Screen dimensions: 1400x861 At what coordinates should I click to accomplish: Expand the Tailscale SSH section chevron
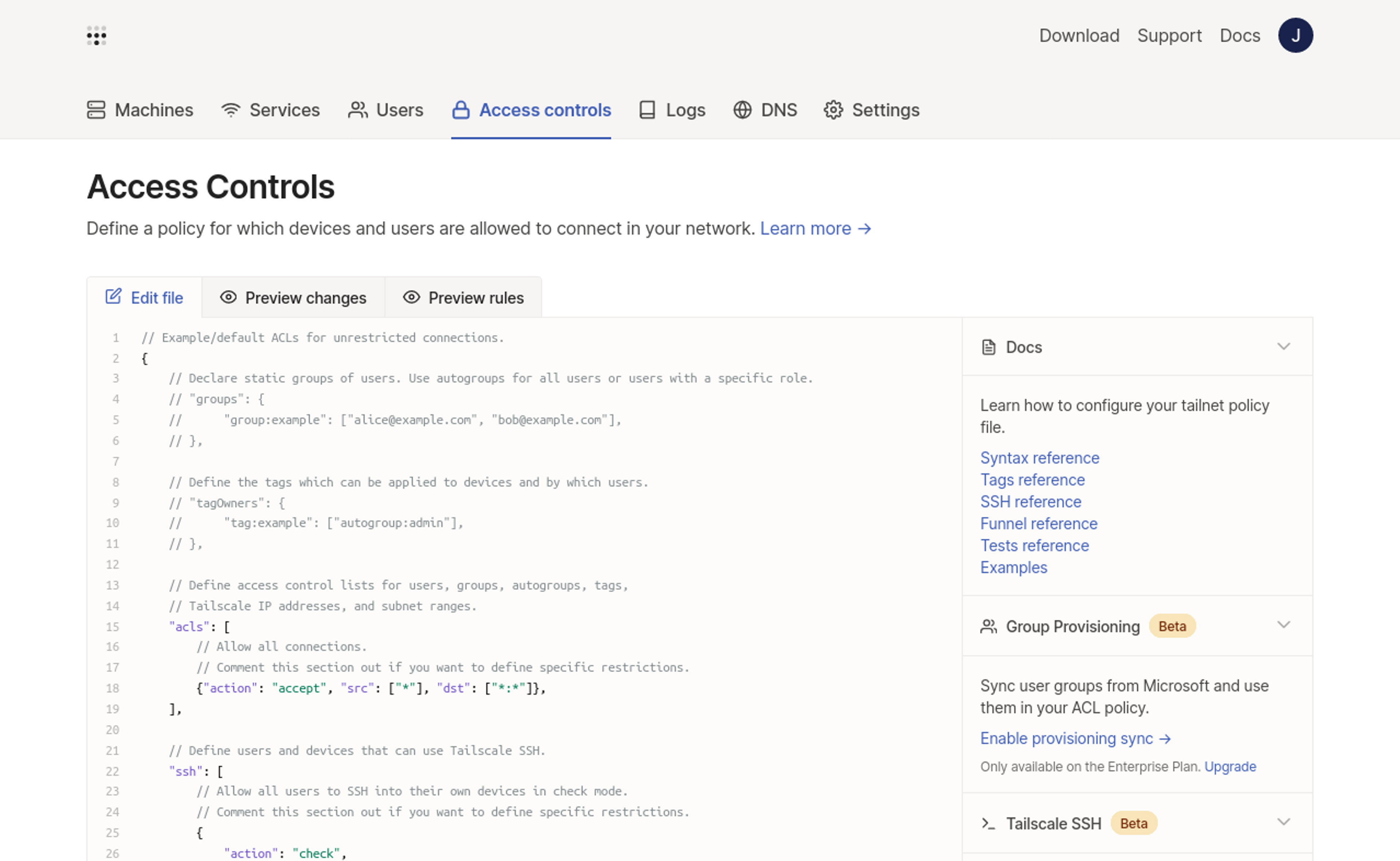1283,822
